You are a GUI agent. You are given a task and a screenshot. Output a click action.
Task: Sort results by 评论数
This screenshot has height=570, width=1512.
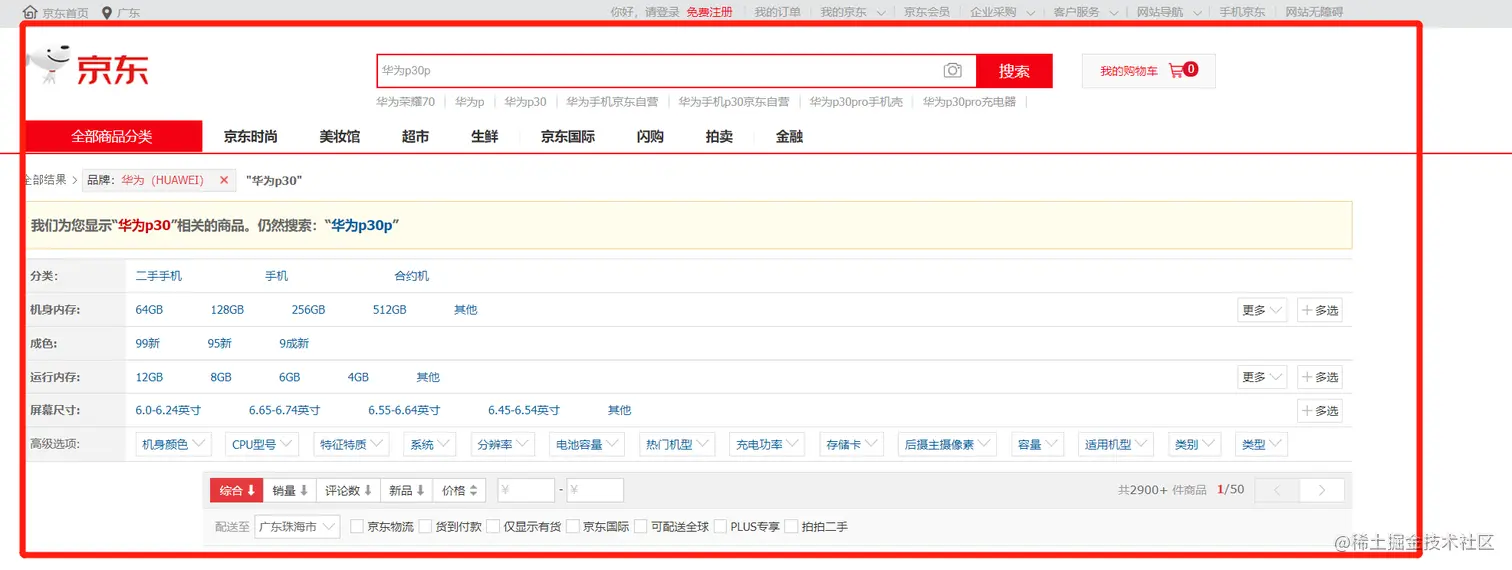click(348, 490)
